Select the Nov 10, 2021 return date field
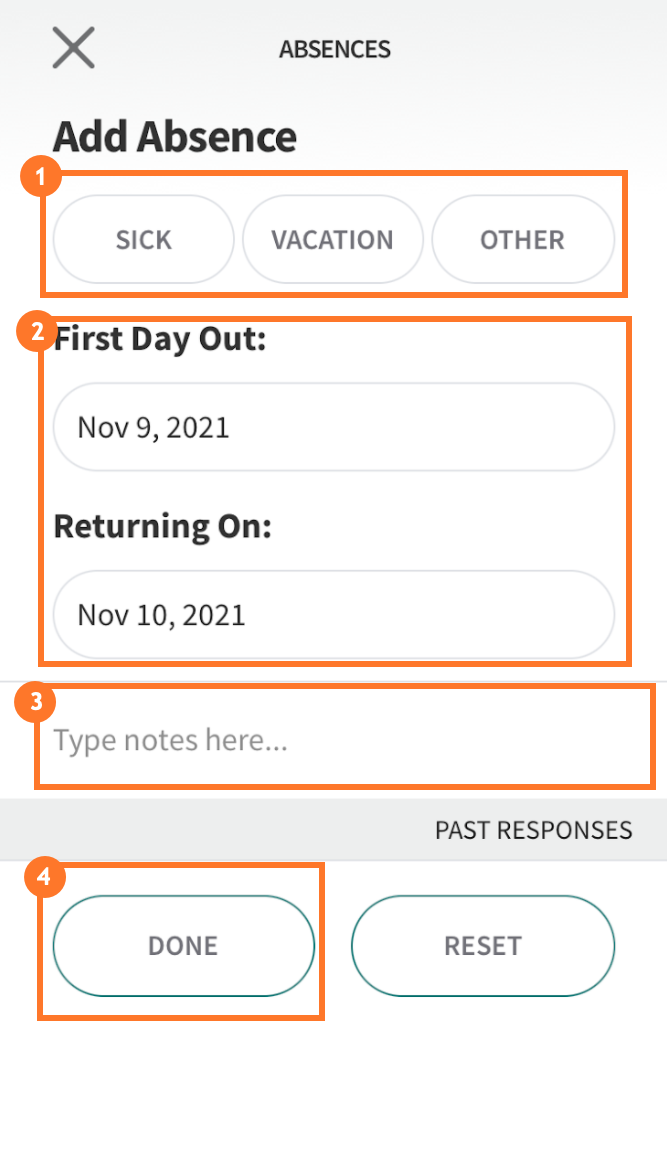 [333, 614]
